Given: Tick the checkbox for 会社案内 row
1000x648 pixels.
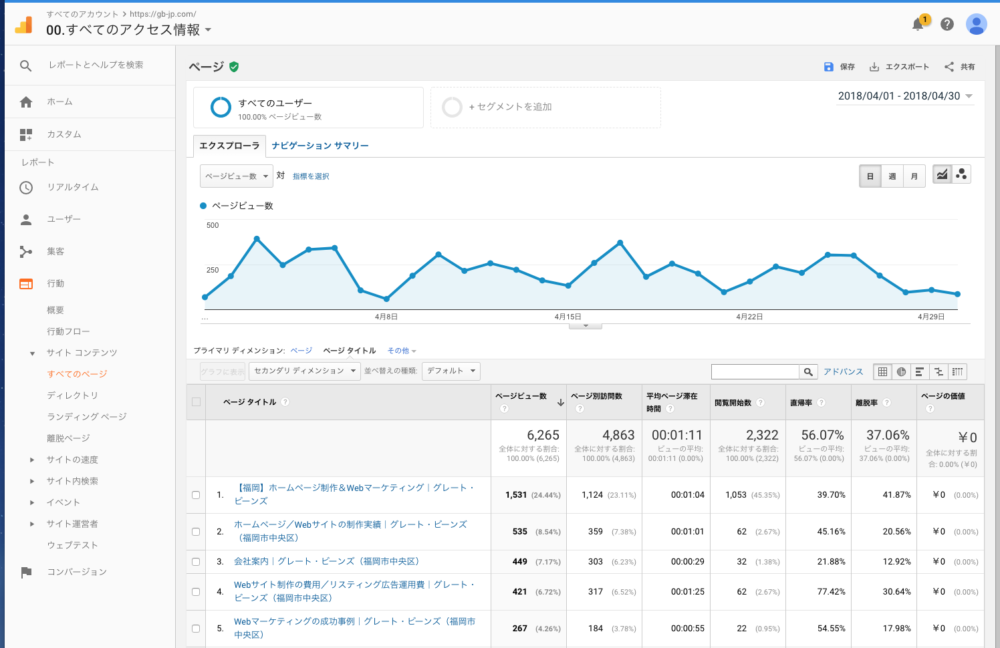Looking at the screenshot, I should point(196,562).
